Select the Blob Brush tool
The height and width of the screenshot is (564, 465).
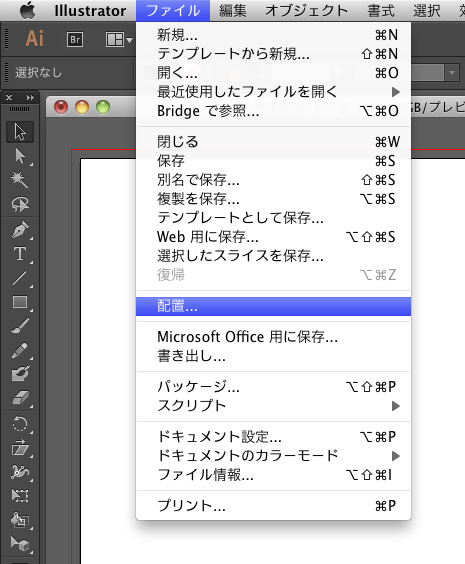[20, 374]
